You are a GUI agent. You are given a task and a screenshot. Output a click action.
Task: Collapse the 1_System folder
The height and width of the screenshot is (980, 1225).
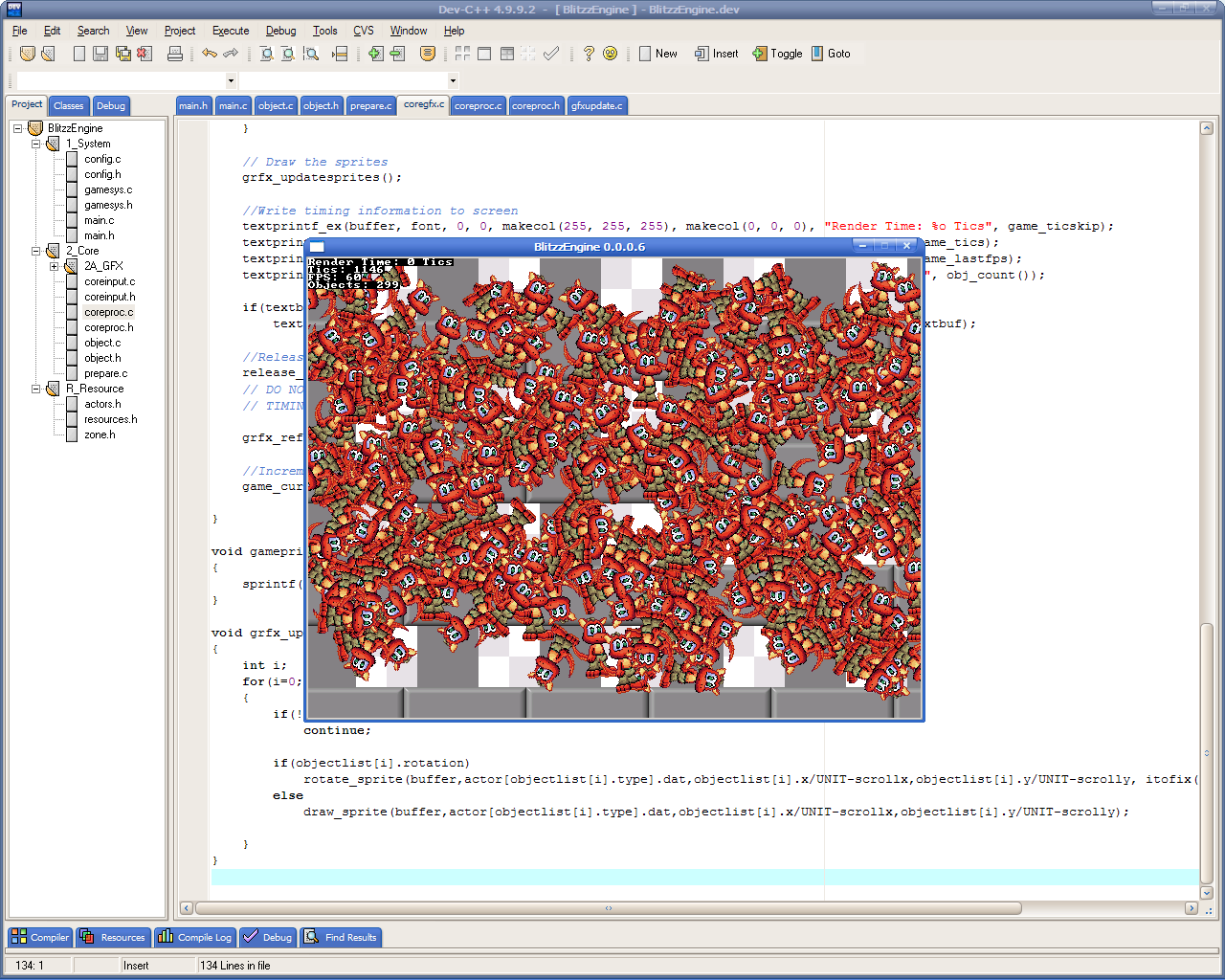point(36,144)
